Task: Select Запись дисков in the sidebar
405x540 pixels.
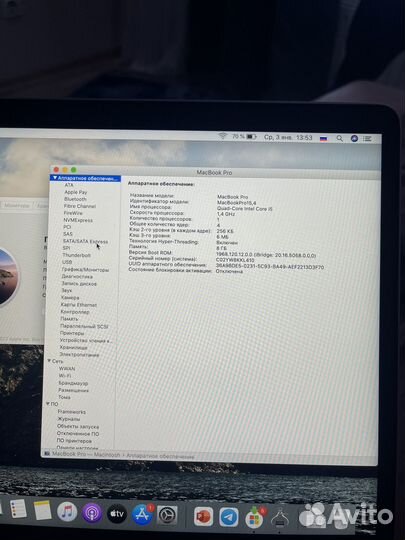Action: pyautogui.click(x=79, y=283)
